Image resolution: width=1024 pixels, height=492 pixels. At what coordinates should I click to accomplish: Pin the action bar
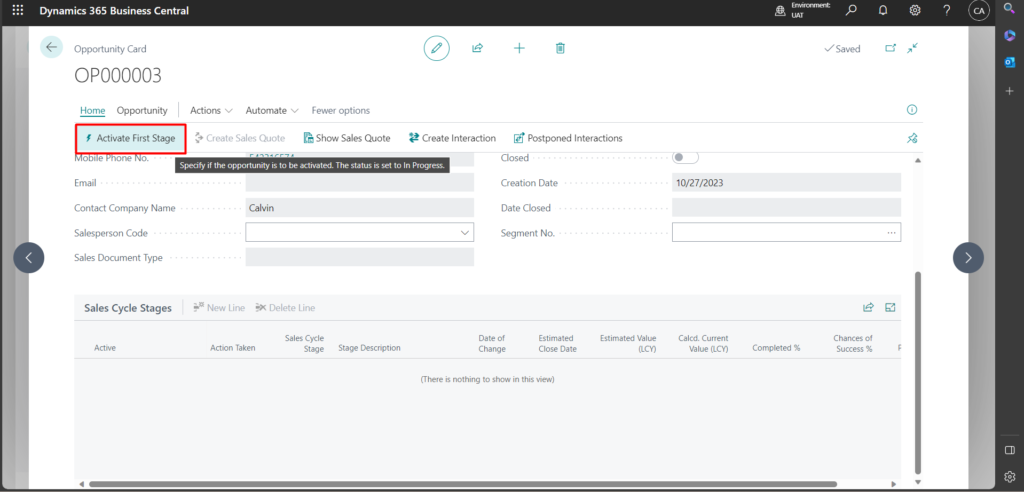pos(912,138)
